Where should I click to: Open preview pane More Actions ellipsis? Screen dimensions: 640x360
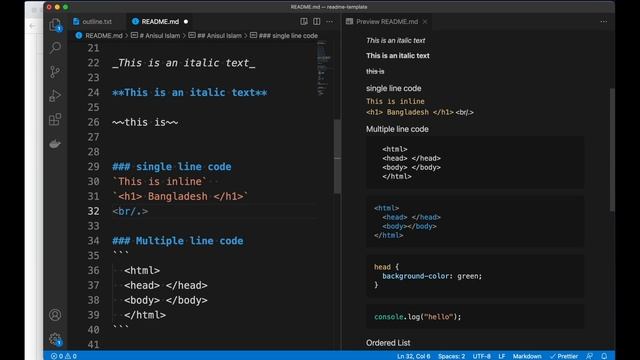tap(603, 21)
